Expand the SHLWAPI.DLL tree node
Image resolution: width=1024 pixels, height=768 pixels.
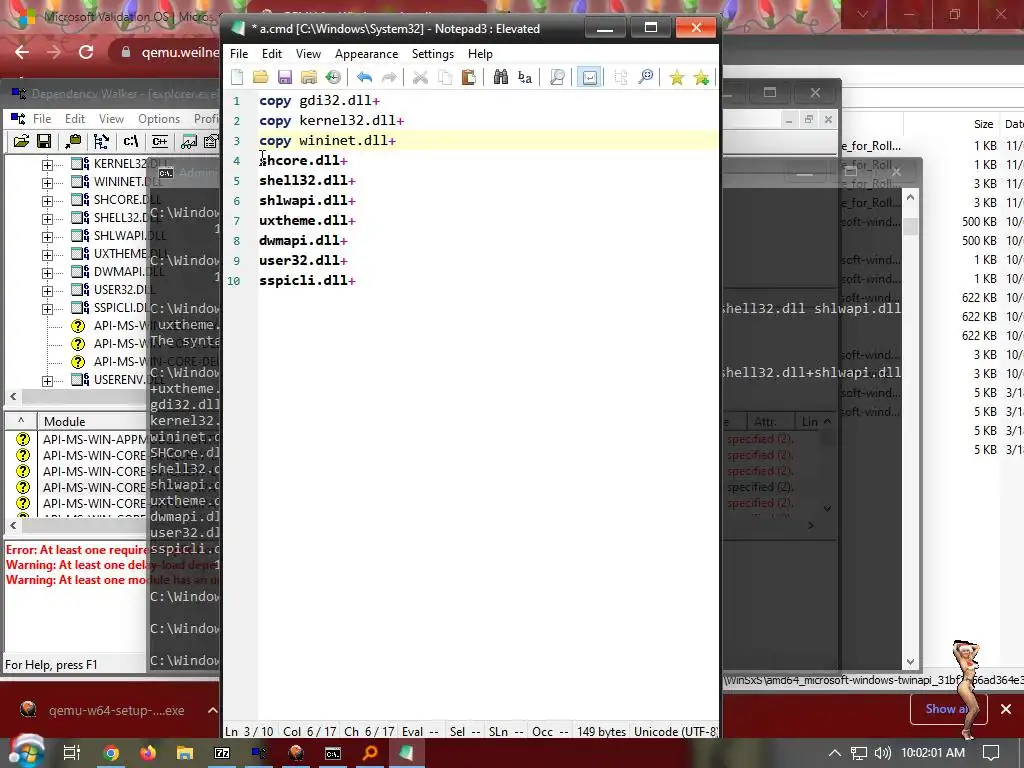click(48, 237)
